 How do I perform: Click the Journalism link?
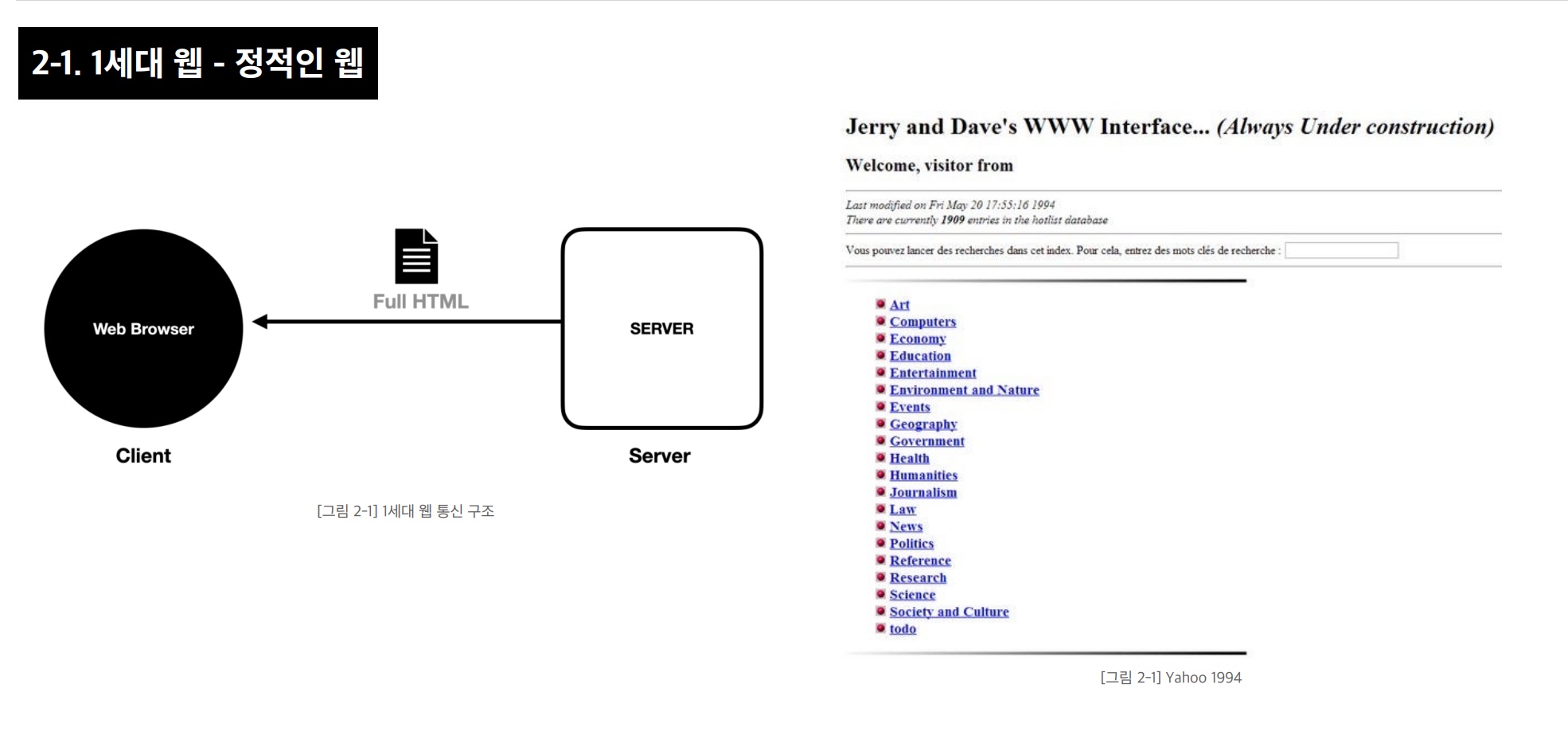tap(923, 492)
